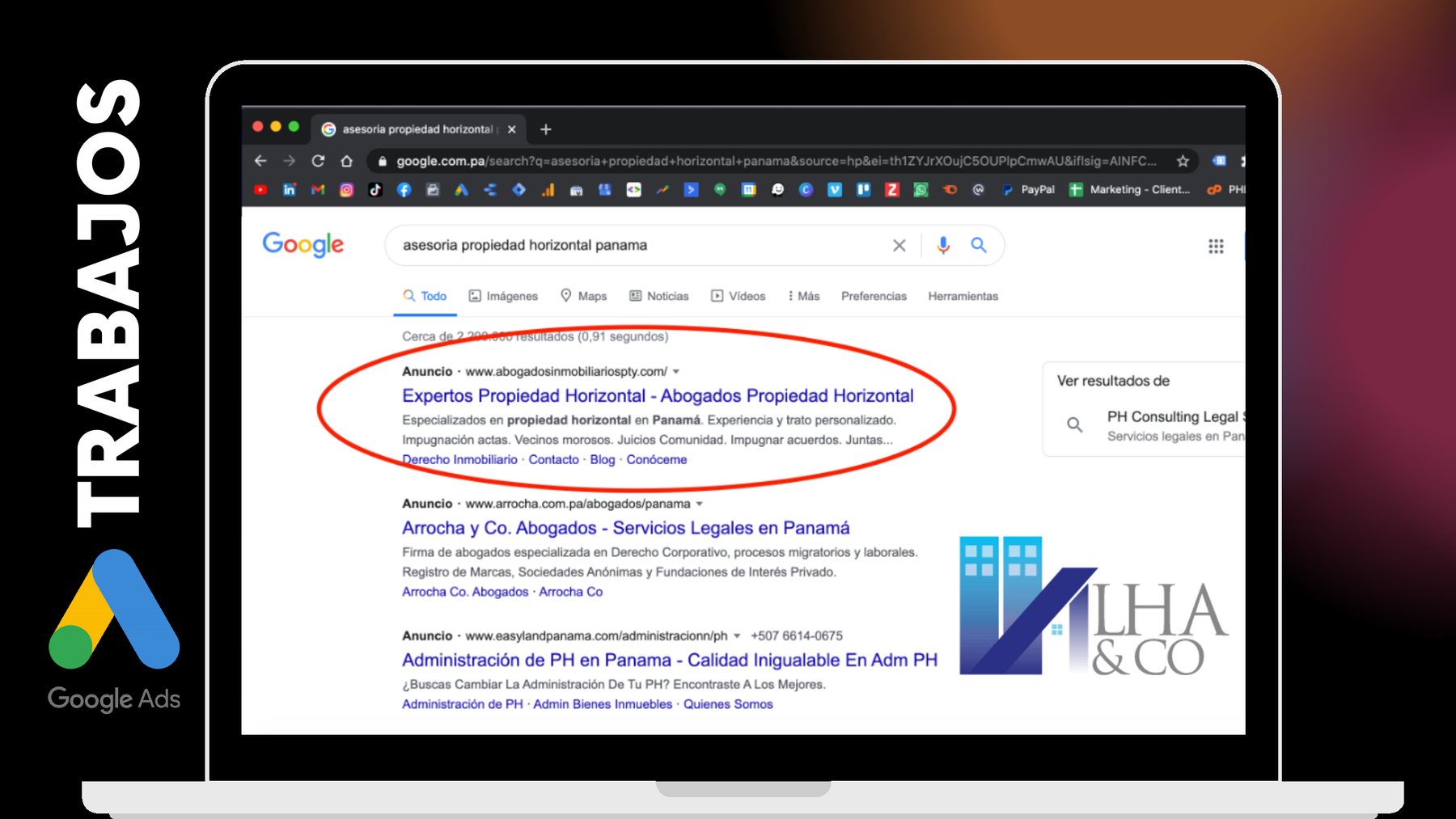The image size is (1456, 819).
Task: Click the Google logo
Action: pyautogui.click(x=303, y=244)
